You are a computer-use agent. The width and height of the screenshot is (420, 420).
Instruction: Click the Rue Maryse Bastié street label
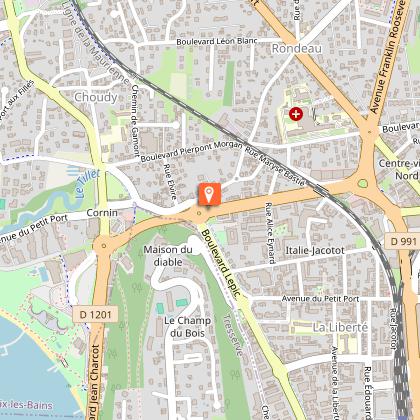pyautogui.click(x=275, y=166)
